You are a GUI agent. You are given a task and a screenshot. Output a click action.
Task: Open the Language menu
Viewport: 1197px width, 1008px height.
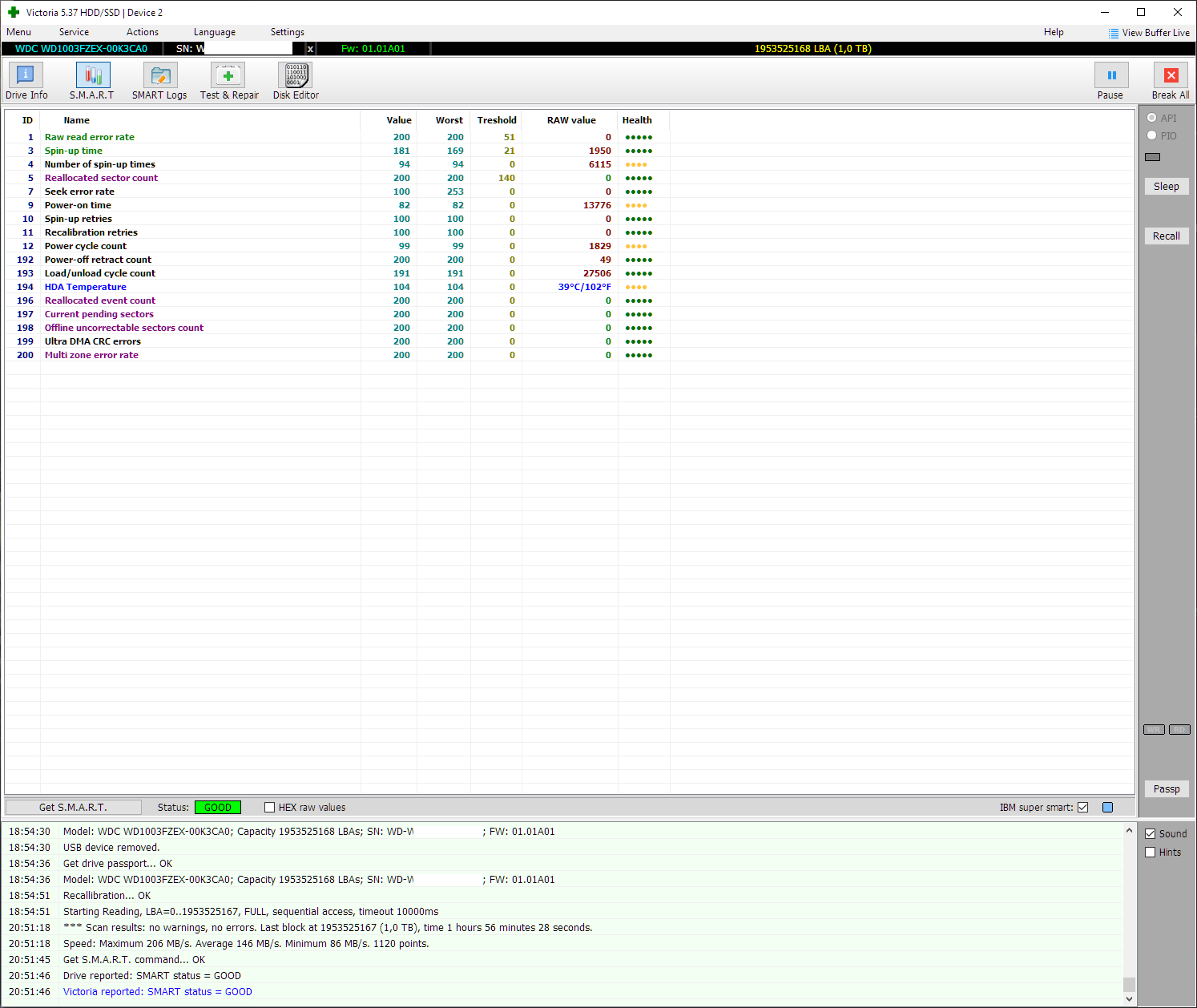215,32
